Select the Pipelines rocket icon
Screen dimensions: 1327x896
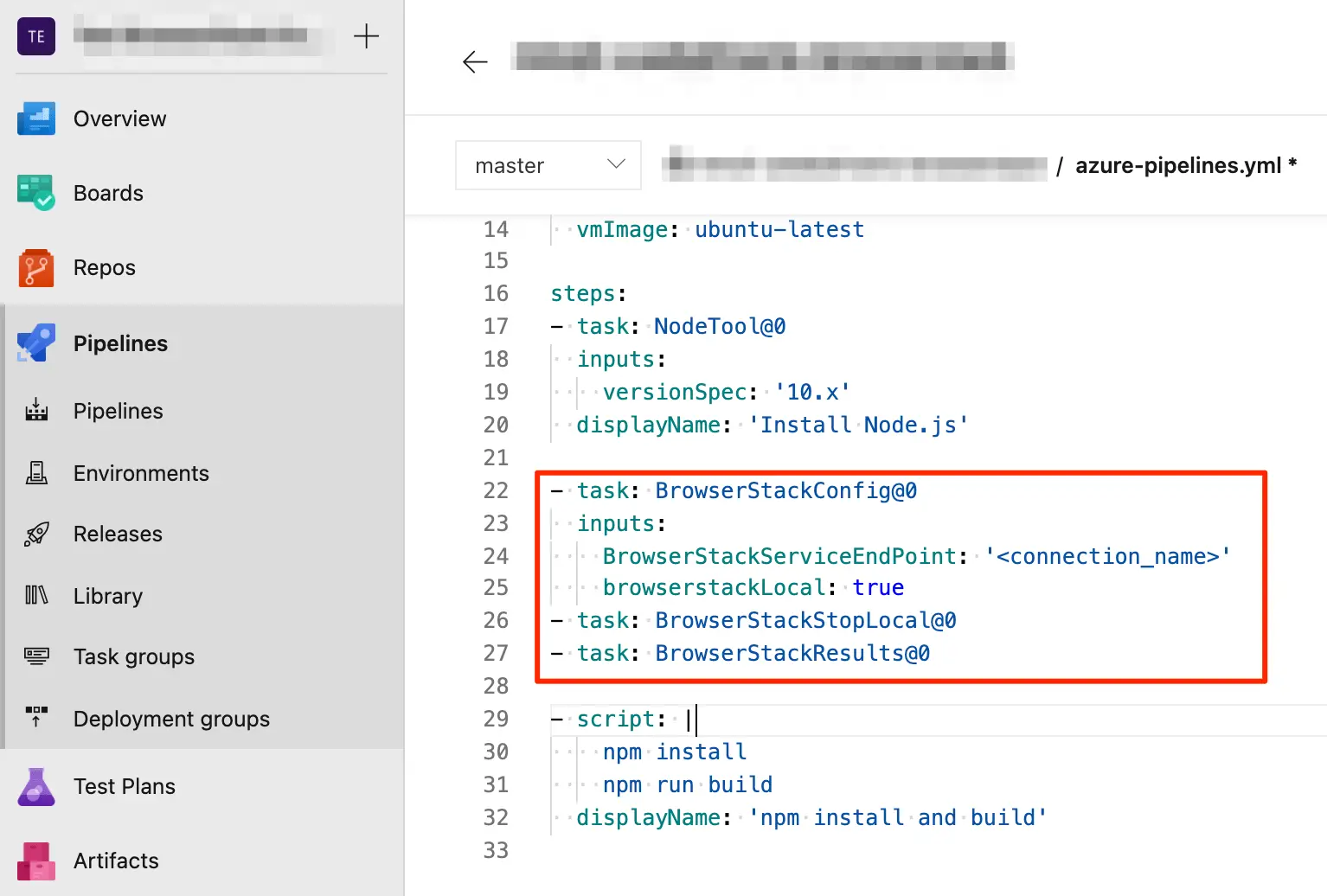tap(36, 343)
